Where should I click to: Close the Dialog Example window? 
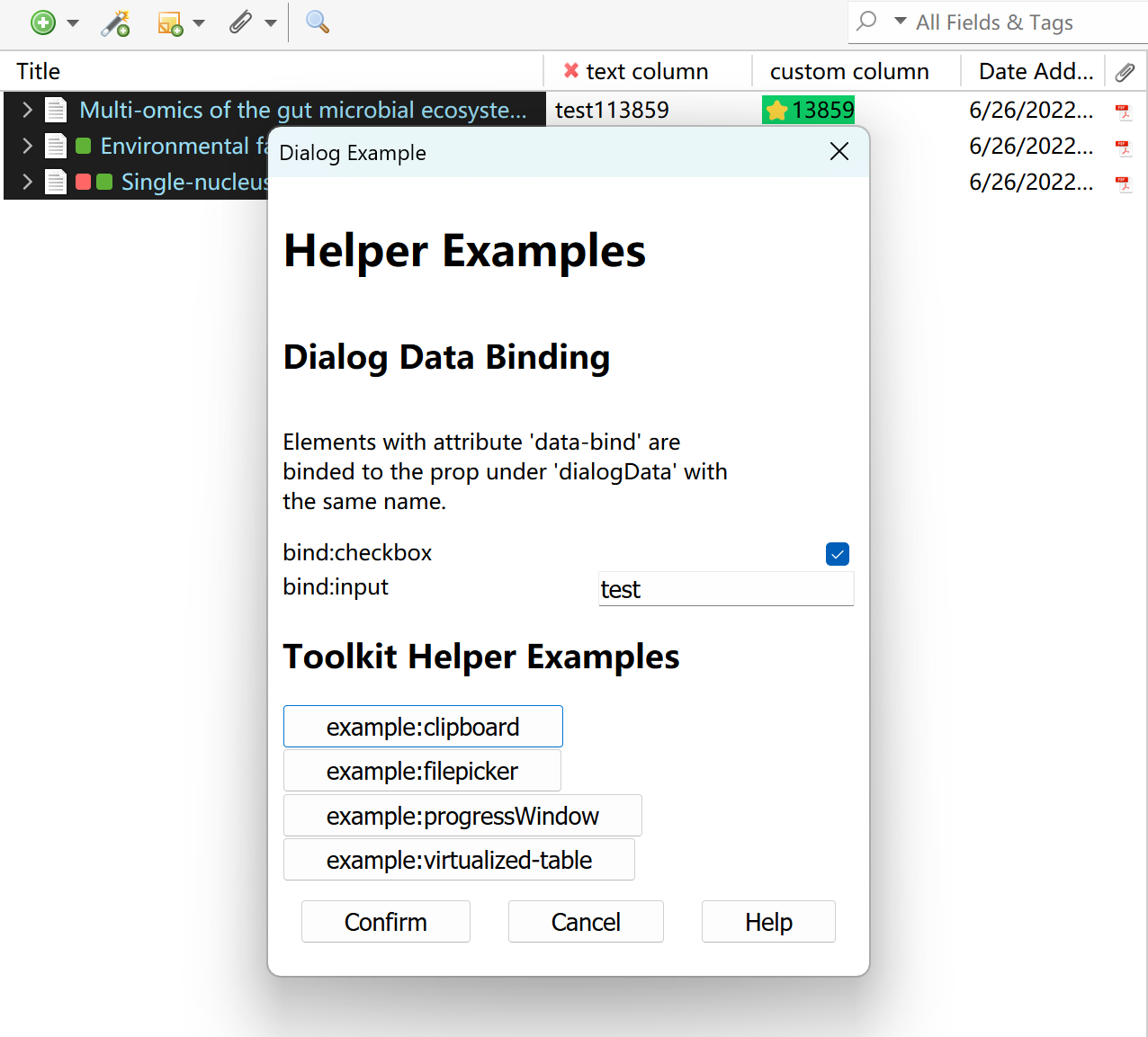[x=839, y=151]
